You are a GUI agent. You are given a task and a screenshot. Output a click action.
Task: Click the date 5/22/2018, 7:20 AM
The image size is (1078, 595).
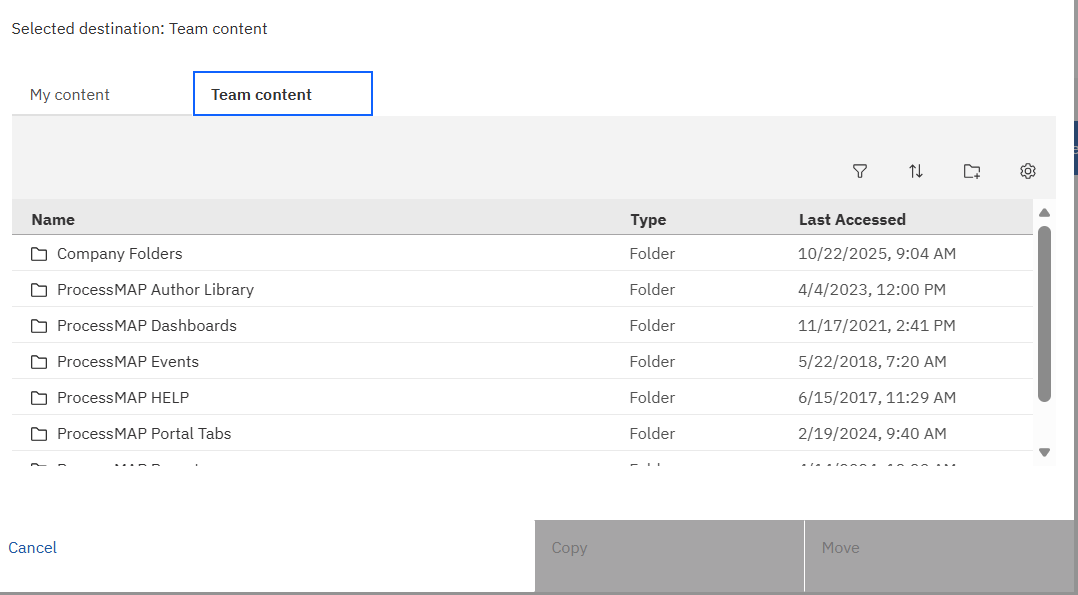pyautogui.click(x=872, y=362)
